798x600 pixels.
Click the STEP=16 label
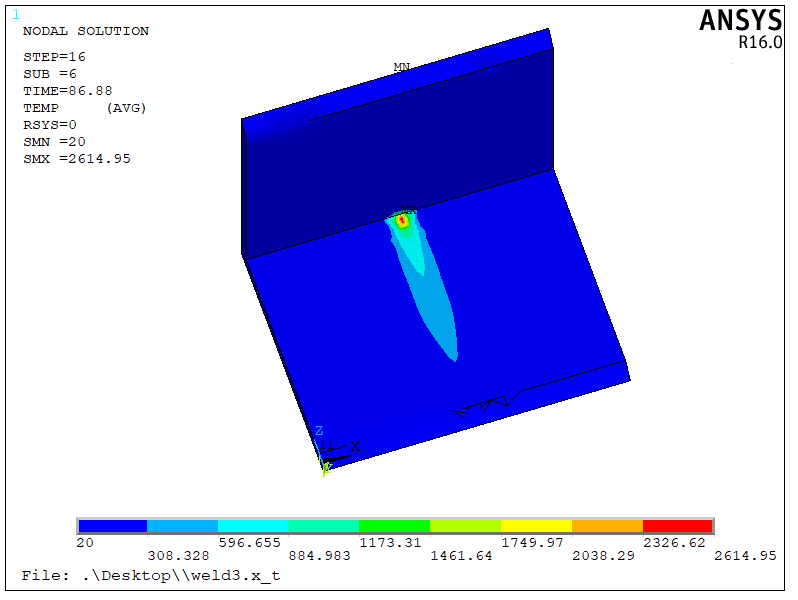(x=54, y=56)
